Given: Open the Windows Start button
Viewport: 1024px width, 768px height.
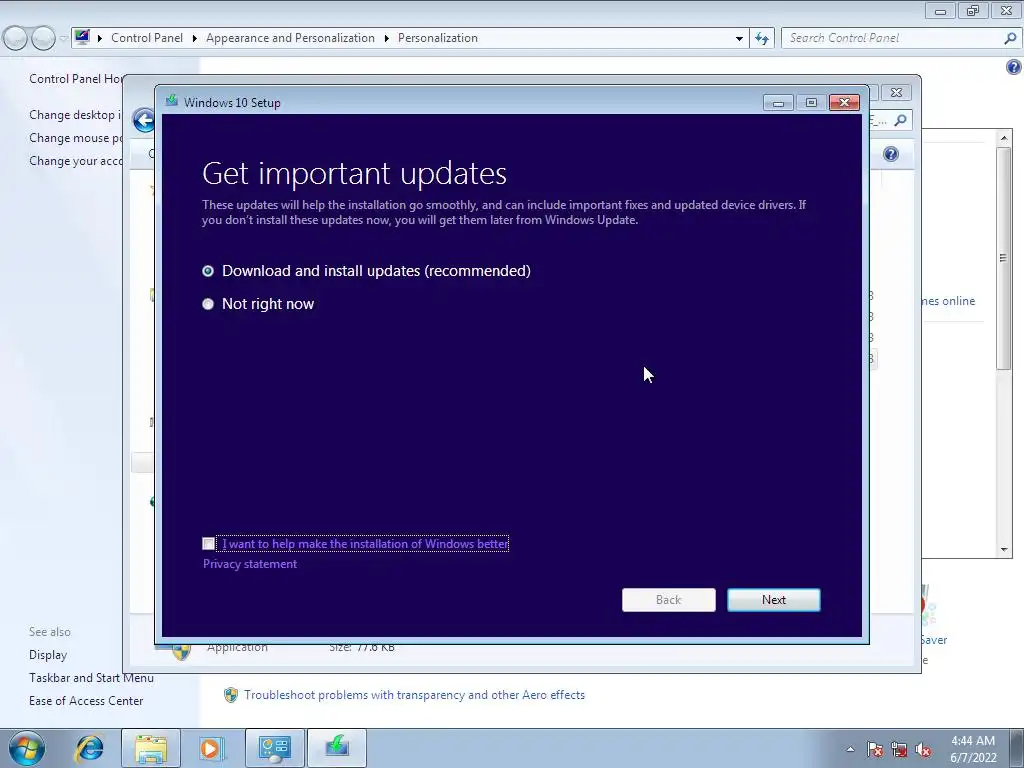Looking at the screenshot, I should coord(26,748).
